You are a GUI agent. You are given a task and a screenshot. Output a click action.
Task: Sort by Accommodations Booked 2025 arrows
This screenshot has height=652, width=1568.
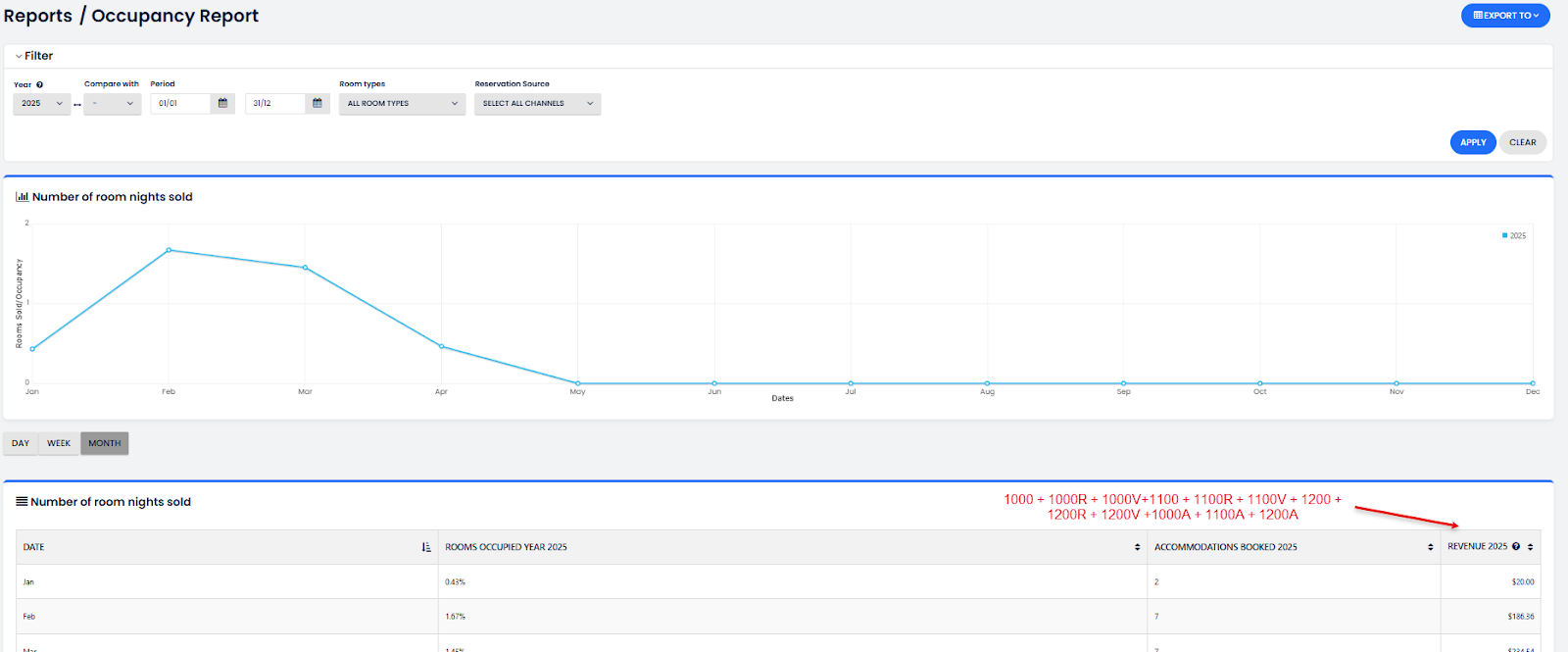[x=1431, y=547]
